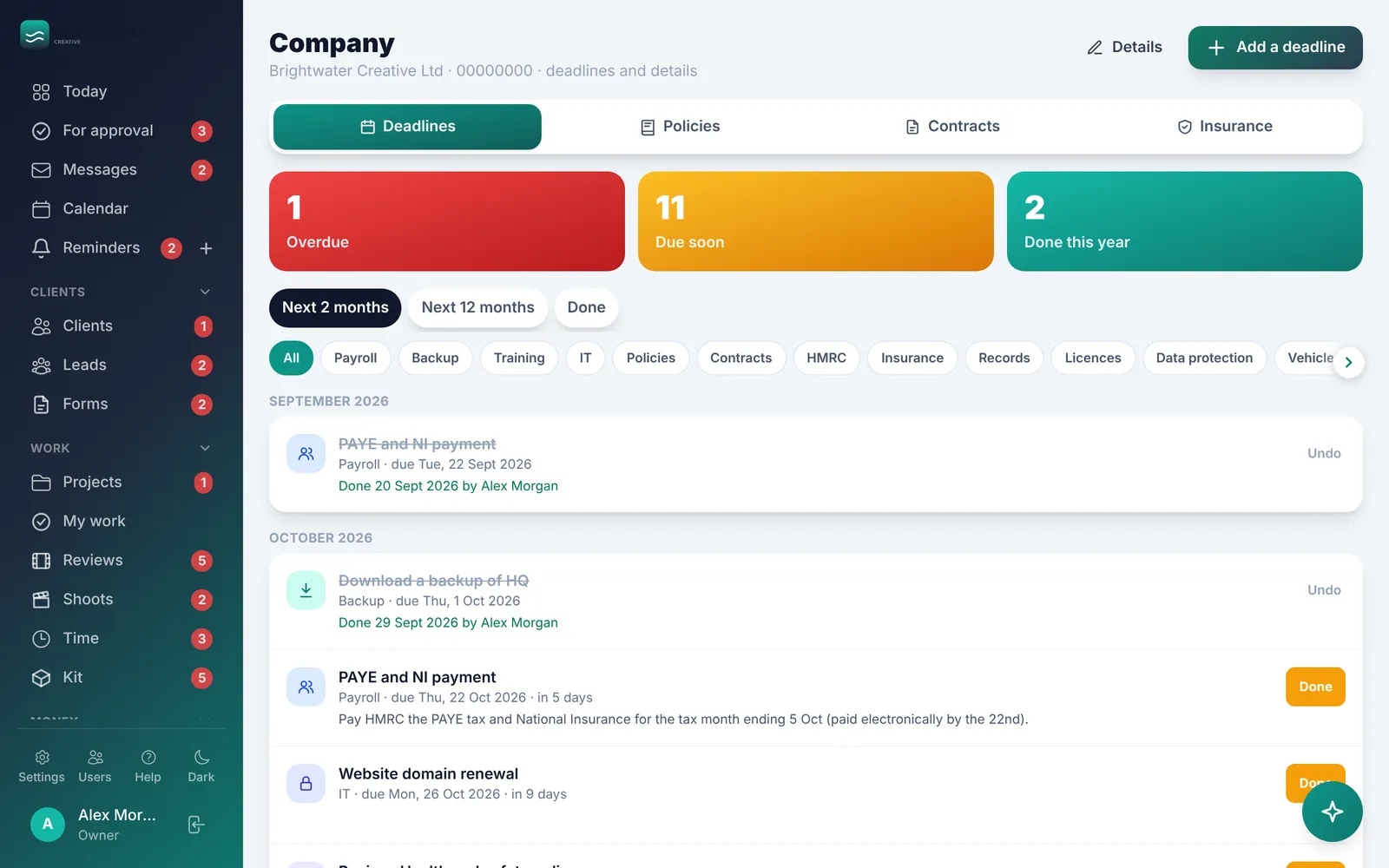This screenshot has width=1389, height=868.
Task: Log out using the sign-out icon
Action: 196,825
